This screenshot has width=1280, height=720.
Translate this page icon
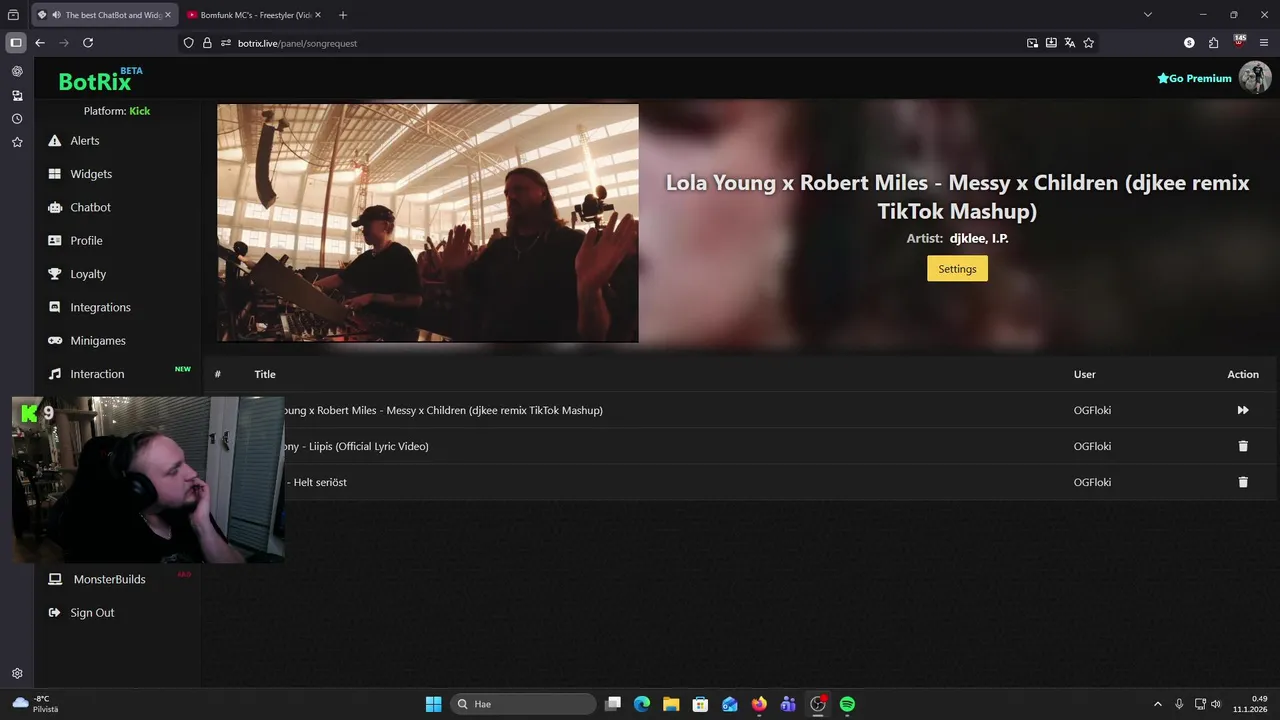[1070, 43]
